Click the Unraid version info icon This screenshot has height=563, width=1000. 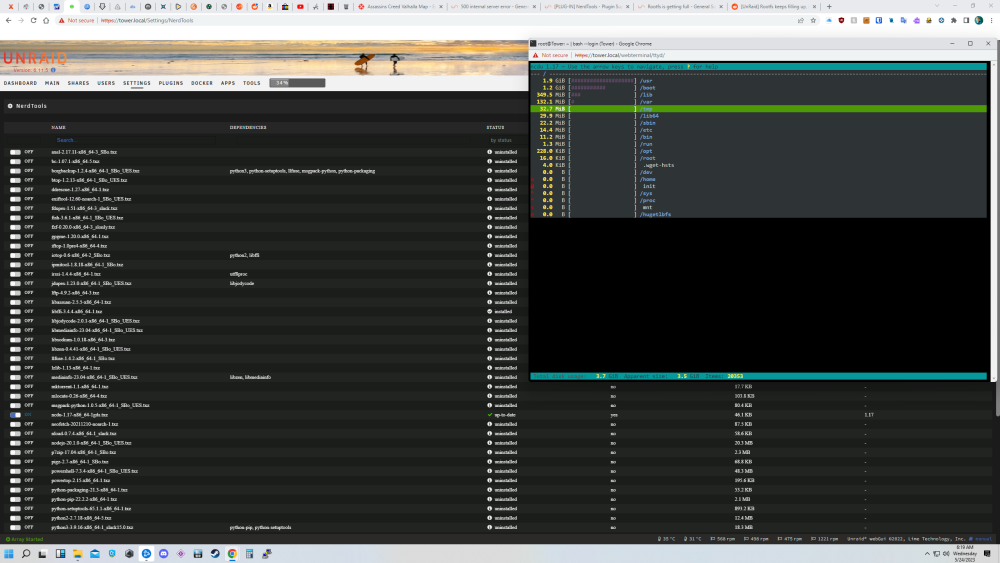(54, 70)
